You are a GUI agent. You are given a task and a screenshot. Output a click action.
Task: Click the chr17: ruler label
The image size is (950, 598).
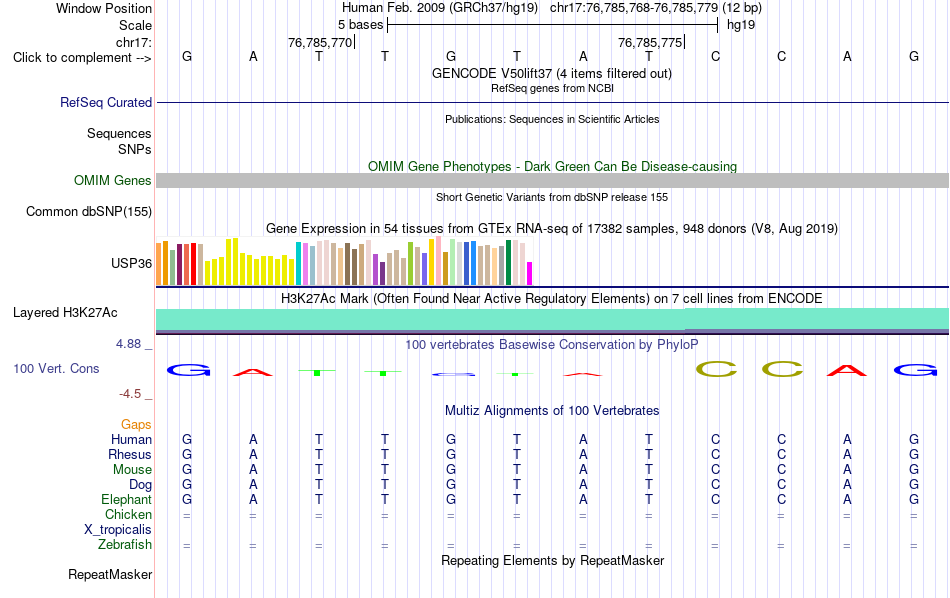click(134, 42)
